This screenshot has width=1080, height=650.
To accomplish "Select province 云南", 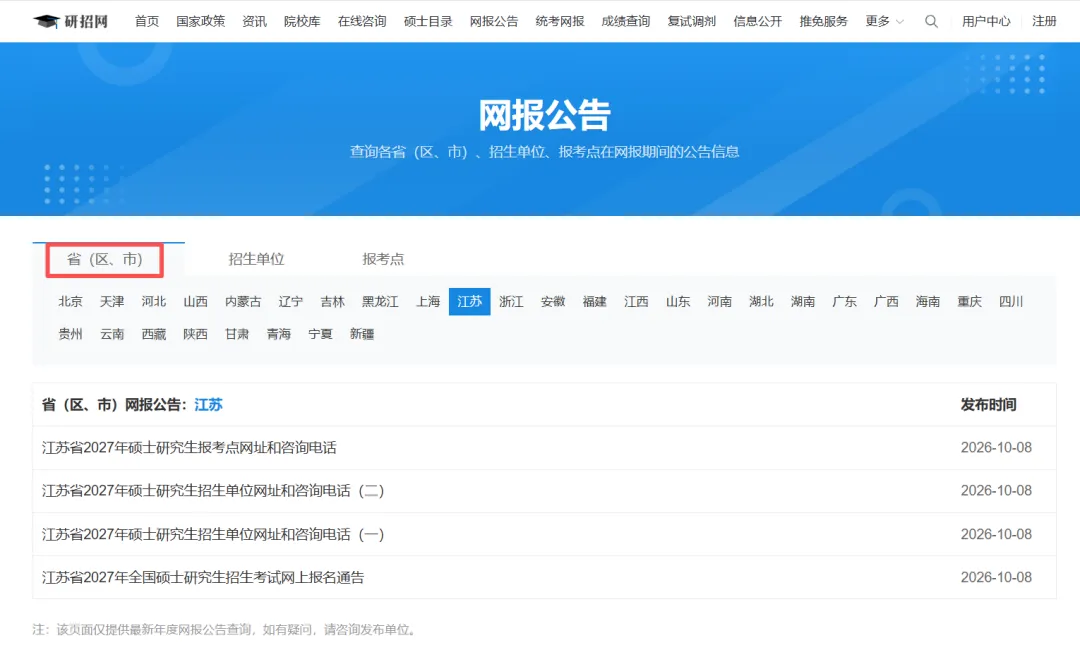I will [112, 334].
